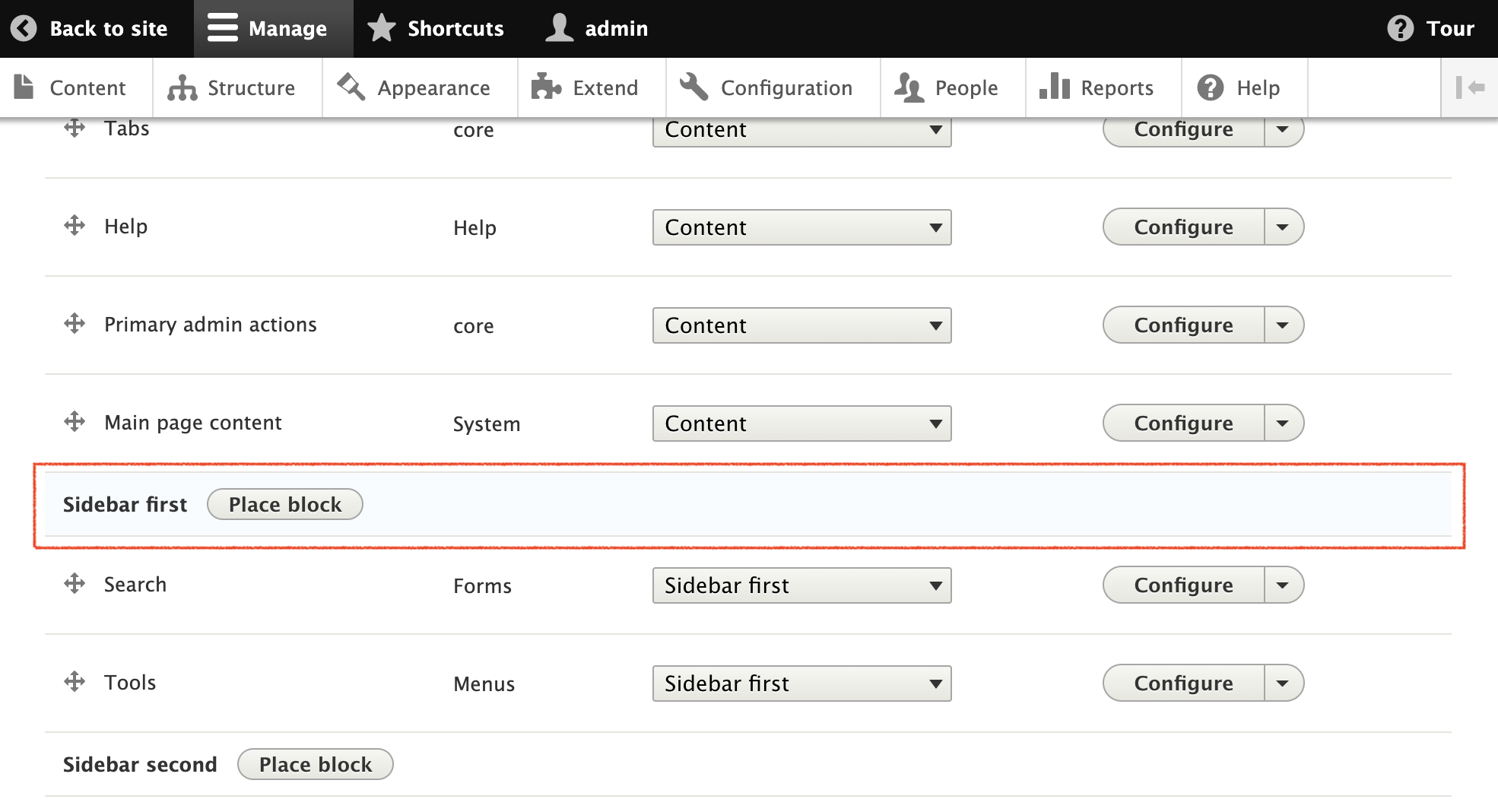This screenshot has height=812, width=1498.
Task: Open the Appearance menu
Action: tap(414, 88)
